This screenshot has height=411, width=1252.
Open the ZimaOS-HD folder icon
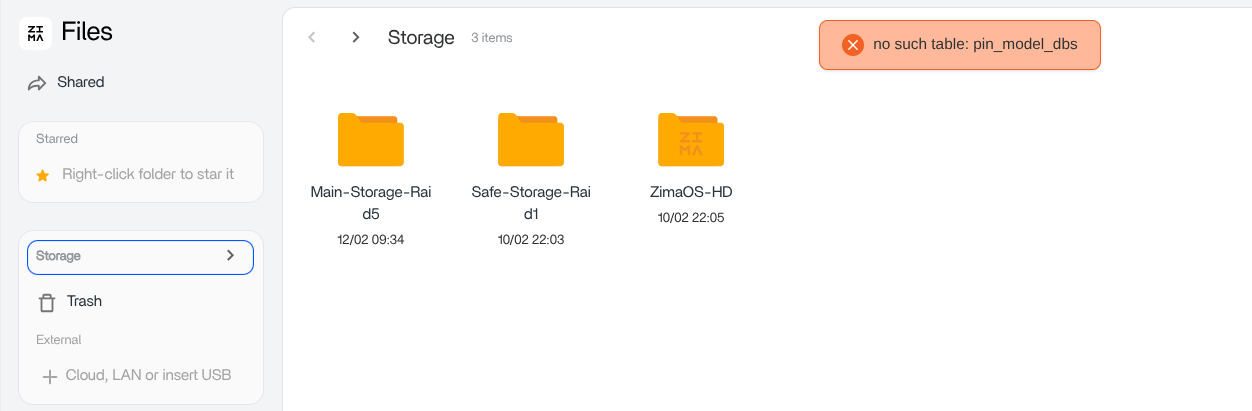(x=690, y=139)
